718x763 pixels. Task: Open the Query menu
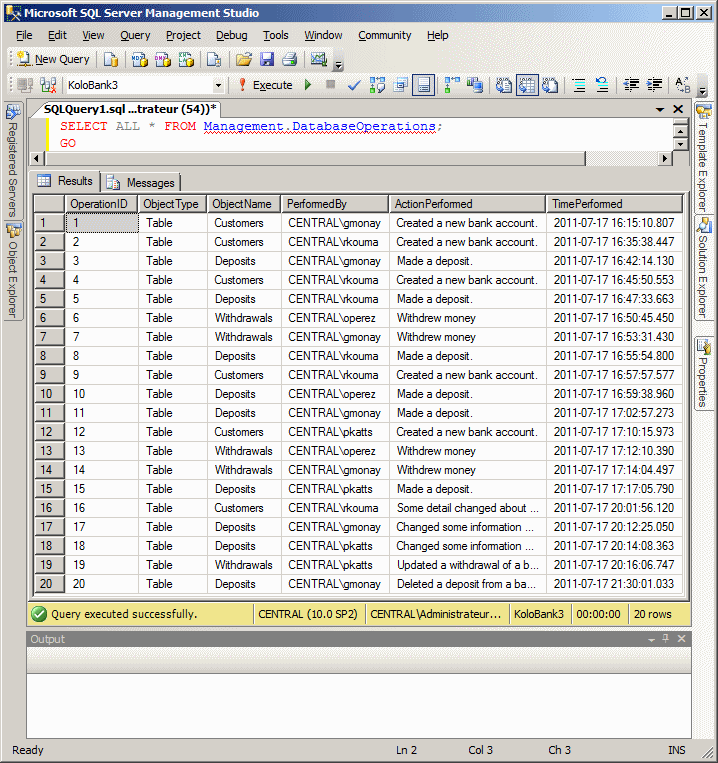(x=135, y=36)
